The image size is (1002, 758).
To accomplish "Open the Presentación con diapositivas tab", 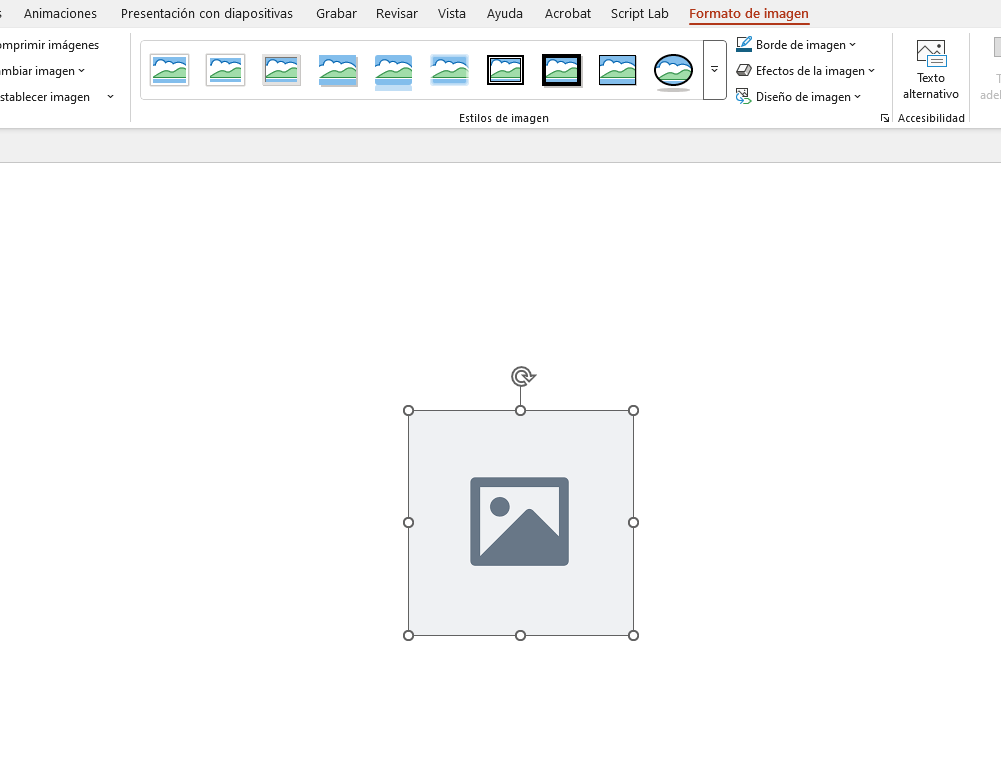I will click(x=206, y=14).
